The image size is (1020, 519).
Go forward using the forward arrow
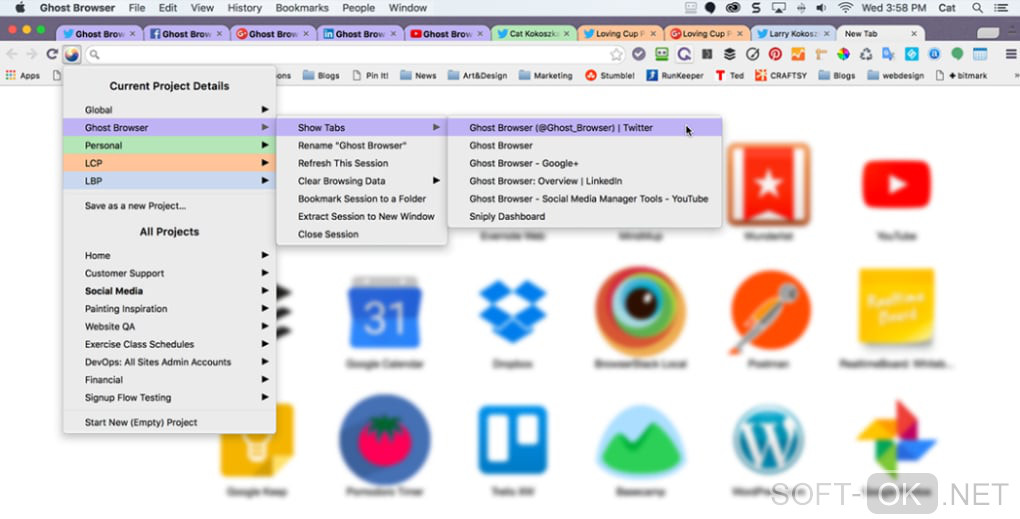click(31, 55)
